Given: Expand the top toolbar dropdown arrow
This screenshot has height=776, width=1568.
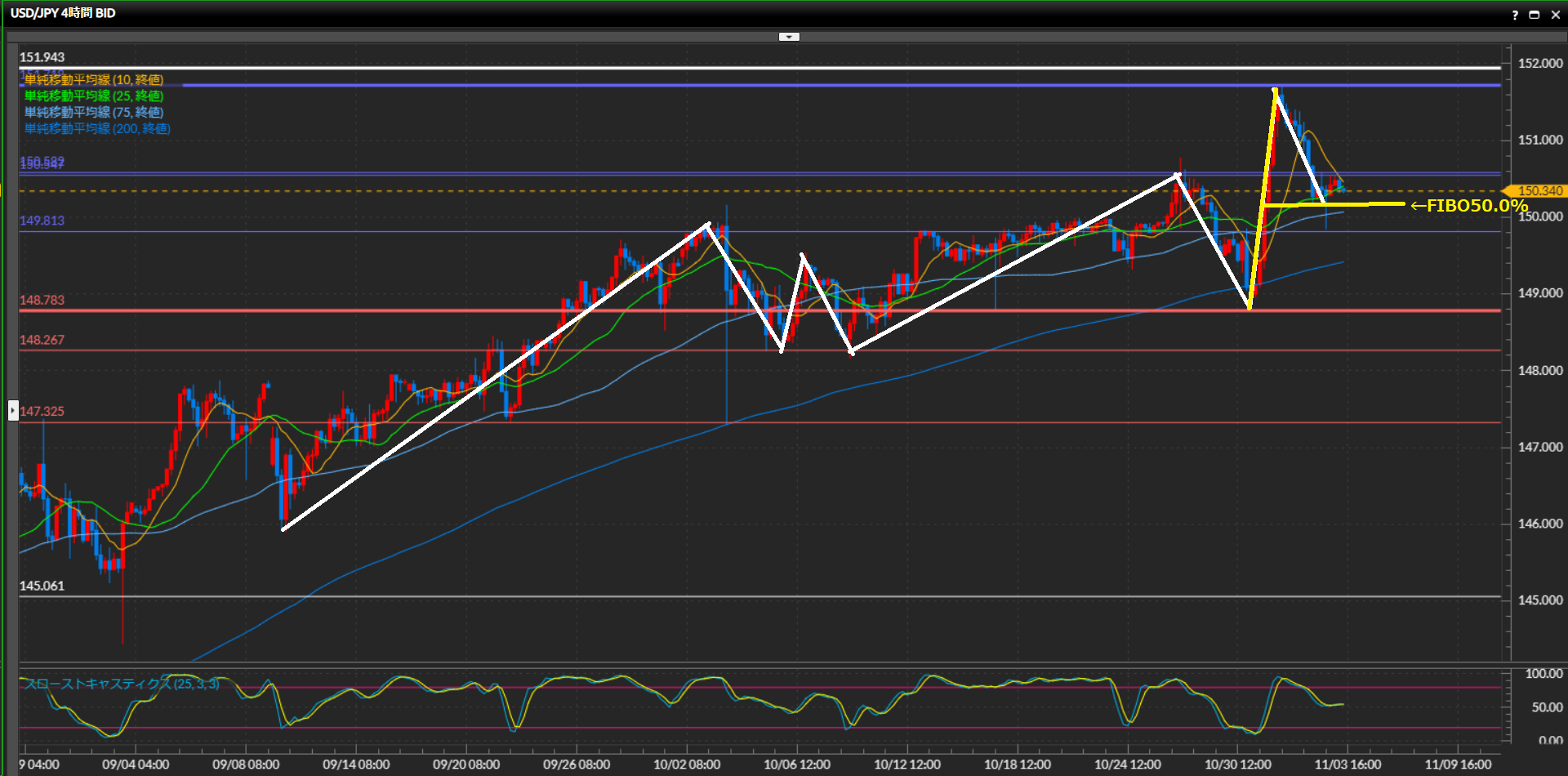Looking at the screenshot, I should point(789,37).
